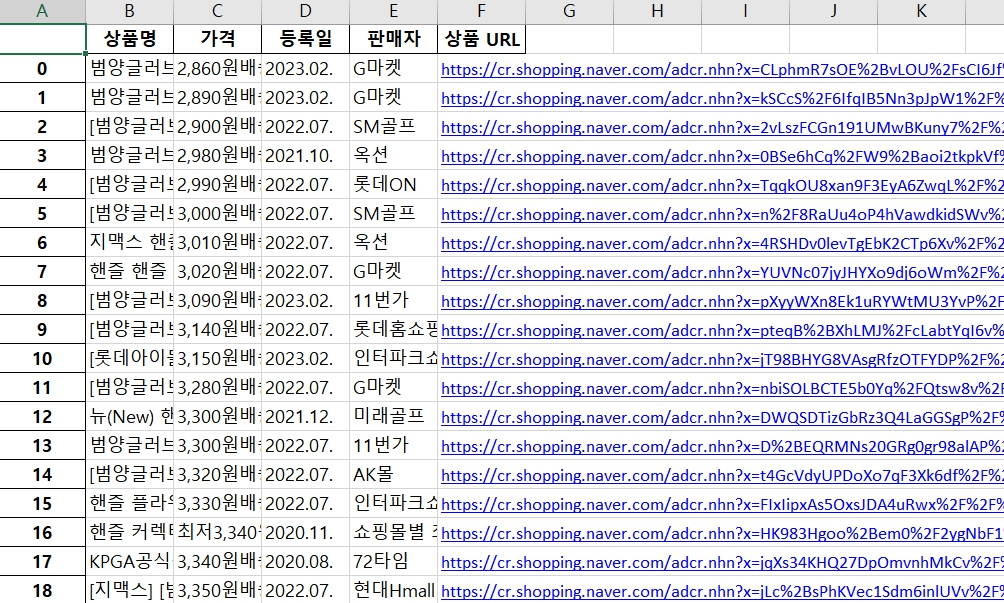
Task: Click the 상품 URL header cell
Action: (482, 39)
